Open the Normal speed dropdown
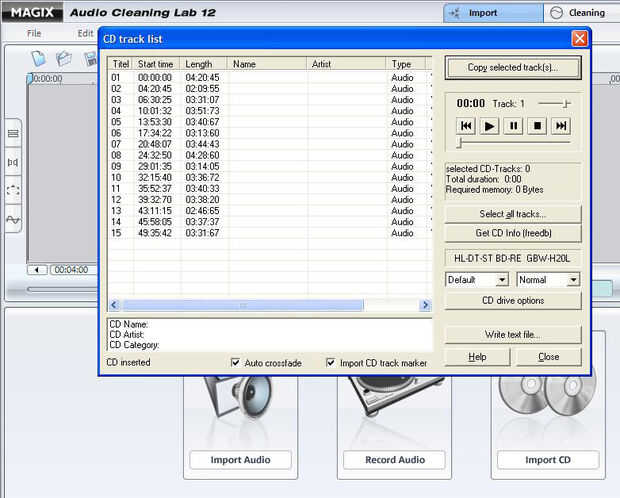The height and width of the screenshot is (498, 620). tap(548, 280)
